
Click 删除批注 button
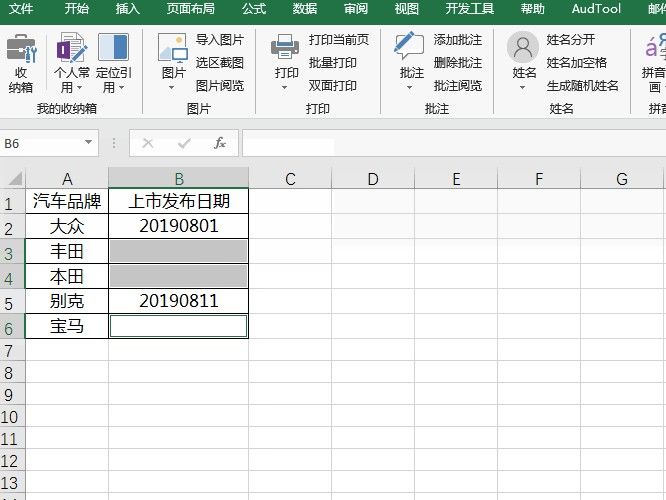coord(458,63)
